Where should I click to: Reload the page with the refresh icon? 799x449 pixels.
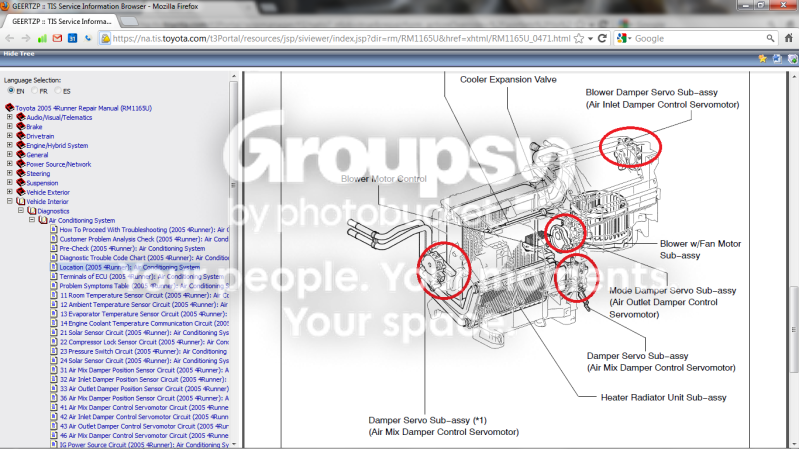(602, 39)
